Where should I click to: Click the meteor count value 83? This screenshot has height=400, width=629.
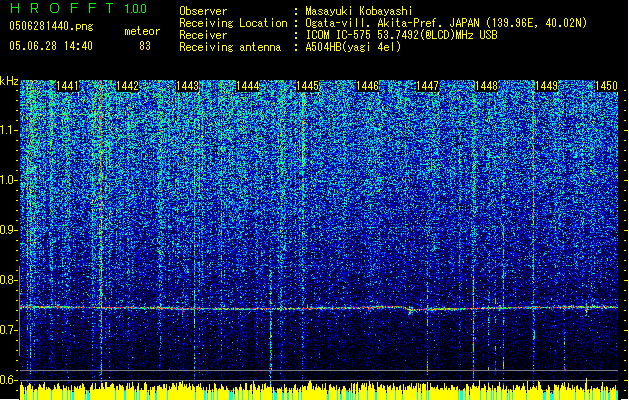[145, 46]
